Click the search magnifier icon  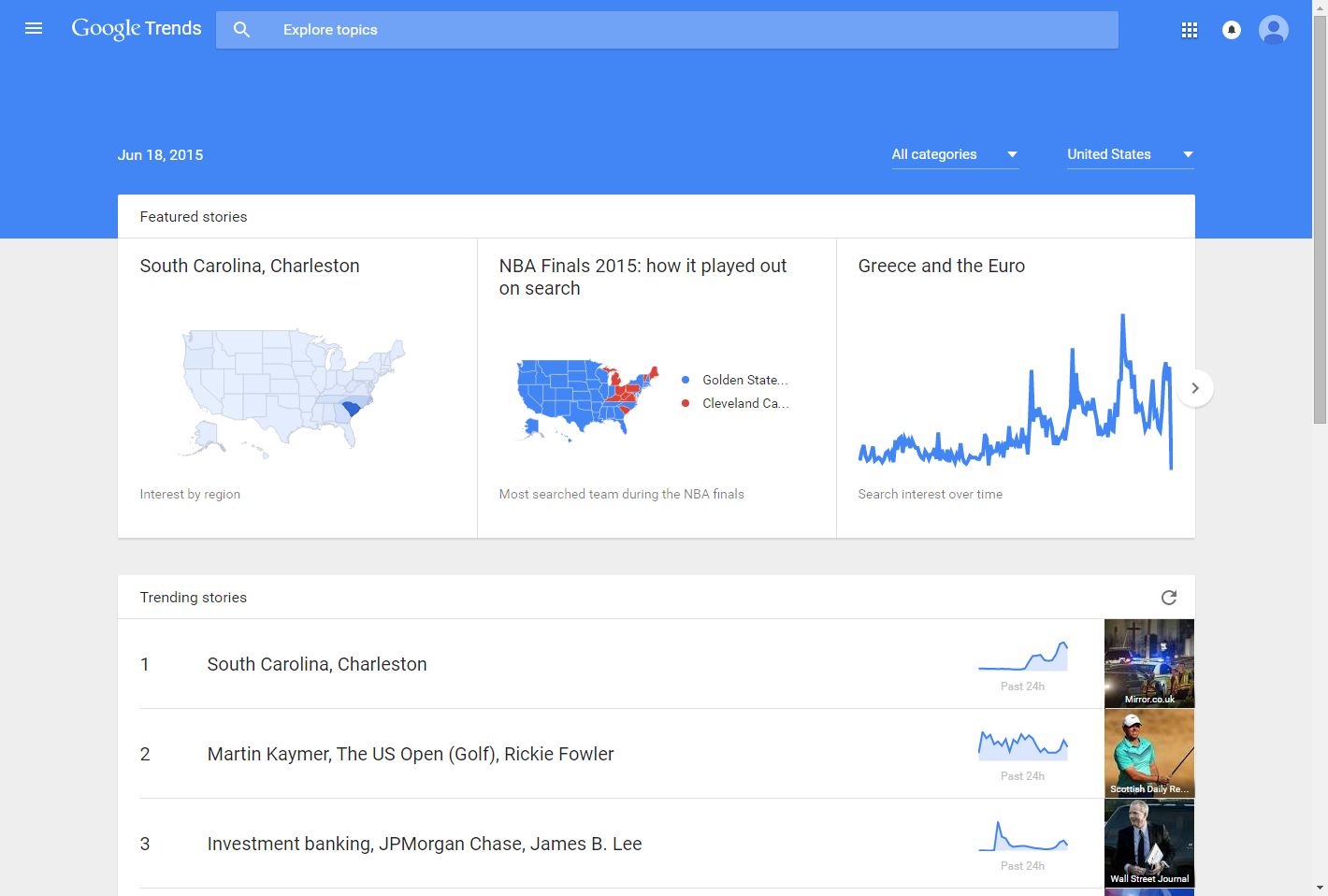click(241, 30)
